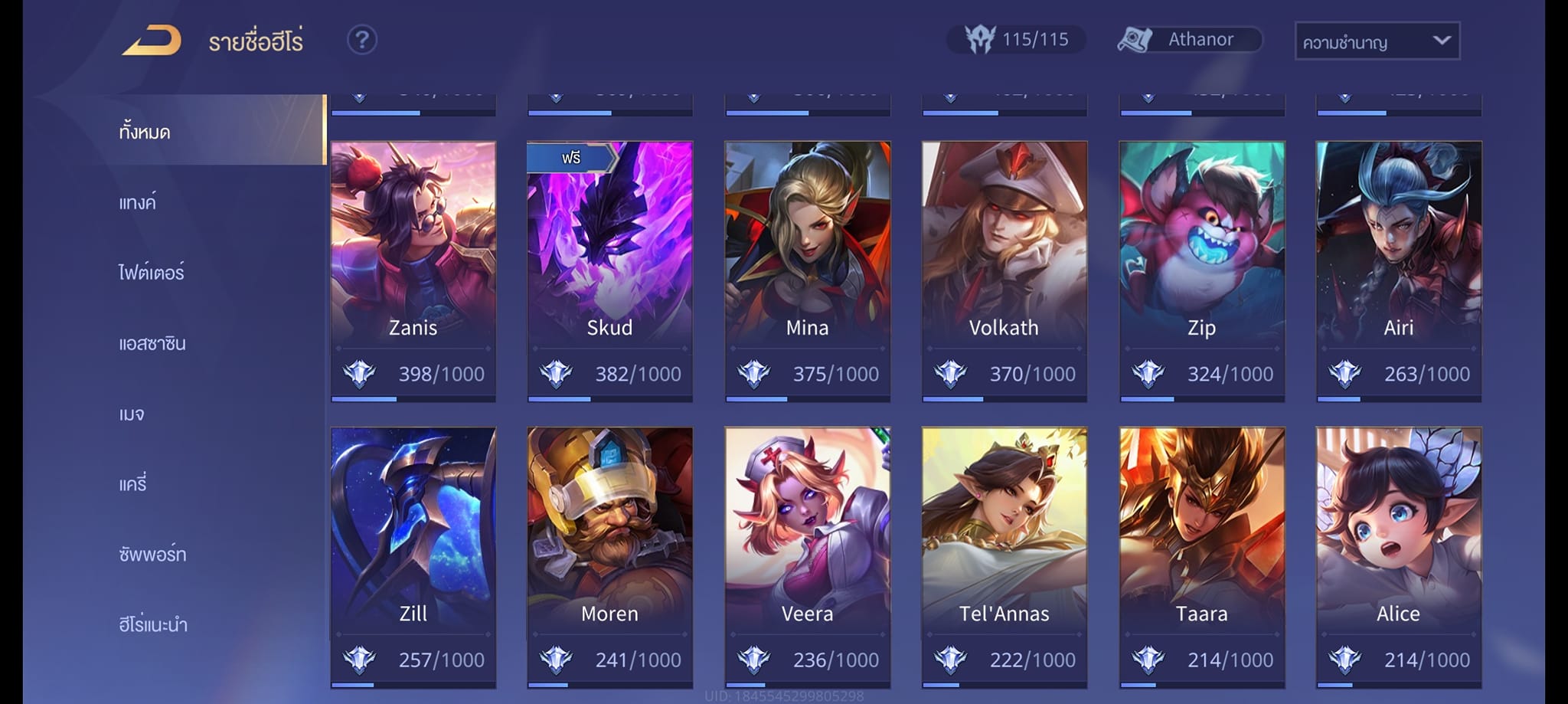Expand the sort dropdown chevron arrow
This screenshot has height=704, width=1568.
[1441, 40]
